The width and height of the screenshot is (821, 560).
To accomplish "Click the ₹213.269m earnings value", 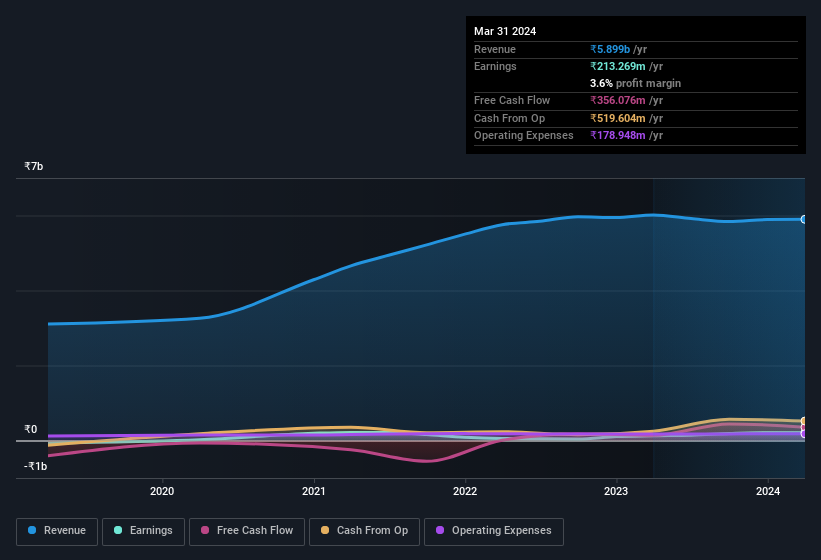I will (618, 66).
